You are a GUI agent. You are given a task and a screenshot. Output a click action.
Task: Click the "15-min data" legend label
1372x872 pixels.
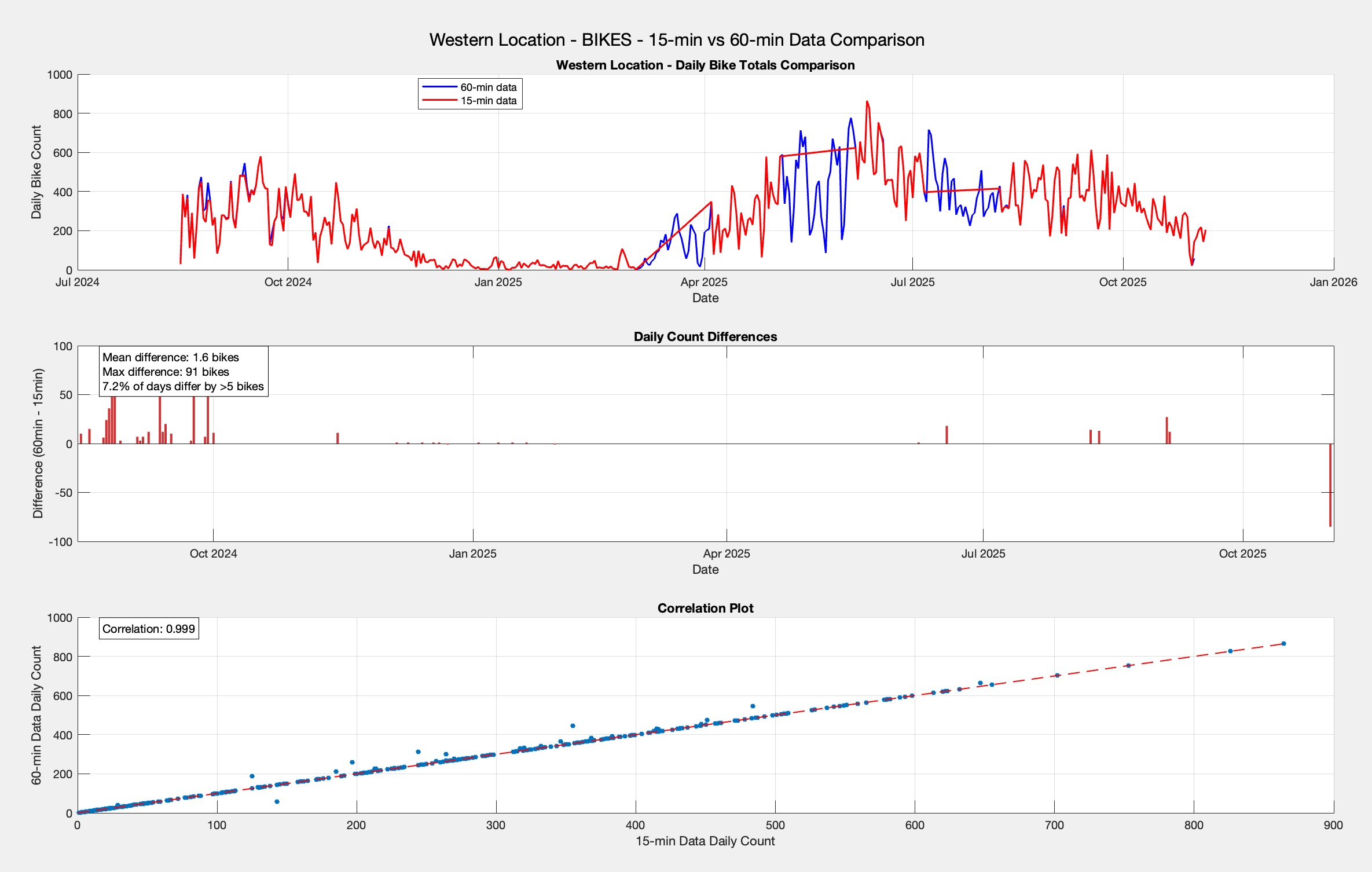[x=488, y=101]
